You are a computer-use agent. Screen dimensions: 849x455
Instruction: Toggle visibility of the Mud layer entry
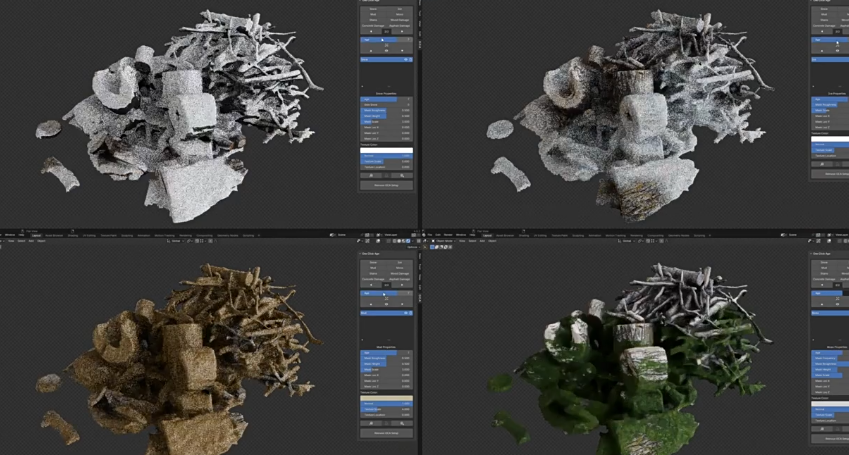[406, 313]
